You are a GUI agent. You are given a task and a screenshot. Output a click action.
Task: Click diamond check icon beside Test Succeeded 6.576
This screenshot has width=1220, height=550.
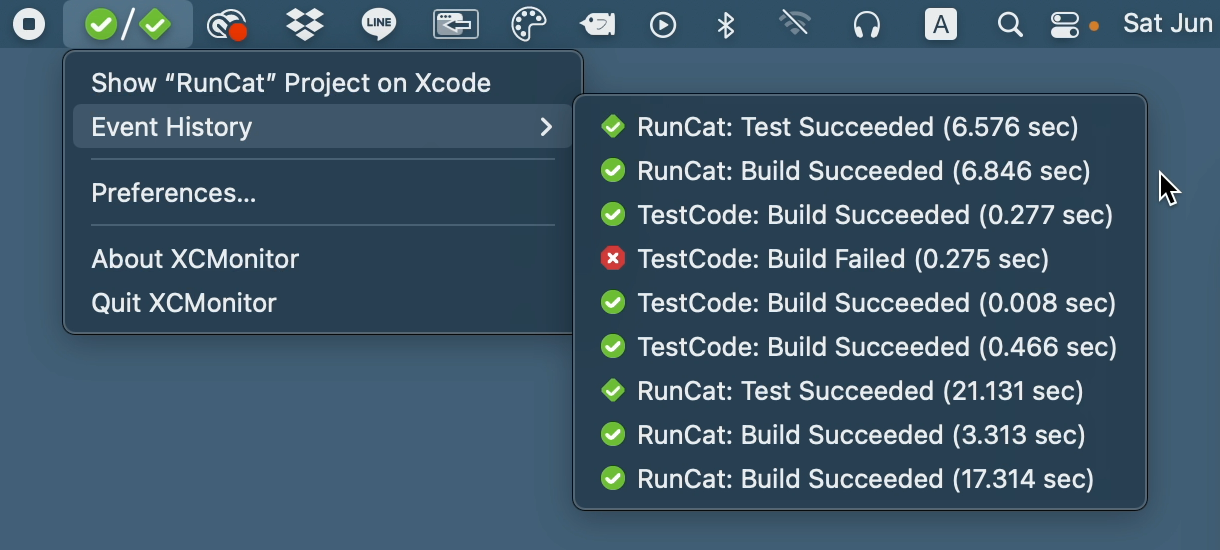pos(613,127)
